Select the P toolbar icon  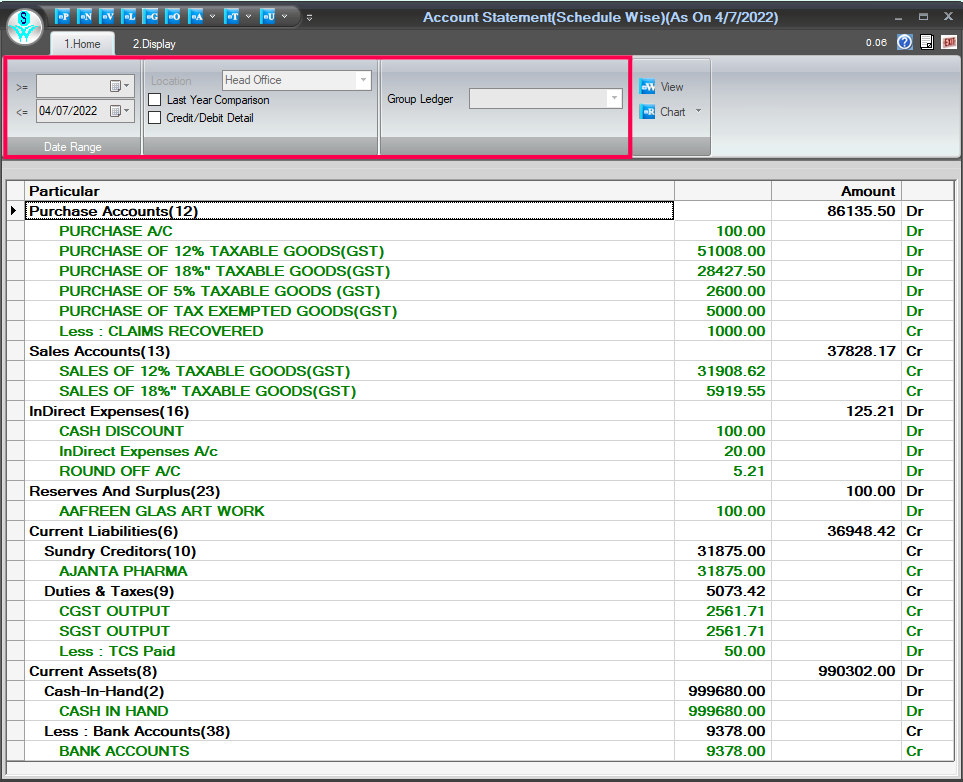(x=62, y=16)
